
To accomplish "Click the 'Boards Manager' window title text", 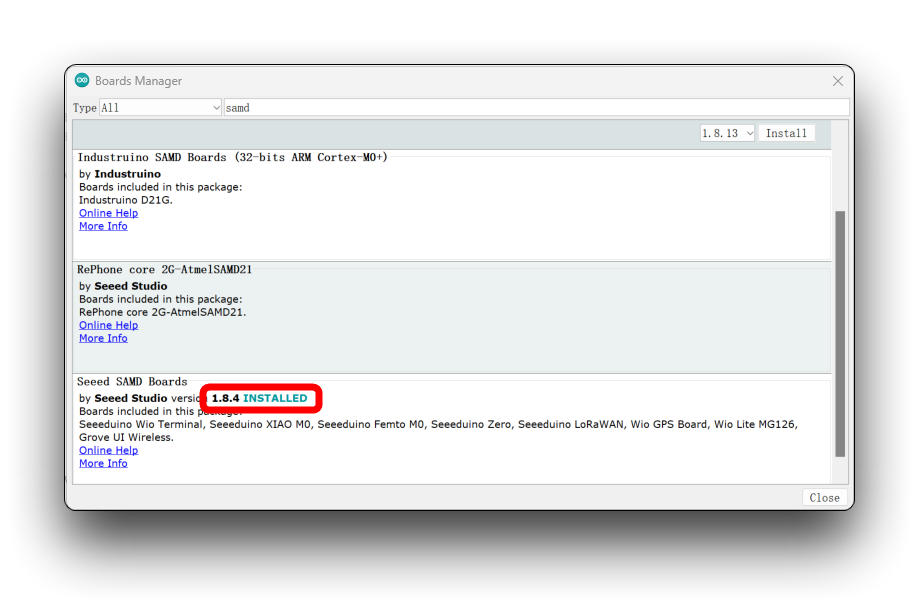I will tap(138, 81).
